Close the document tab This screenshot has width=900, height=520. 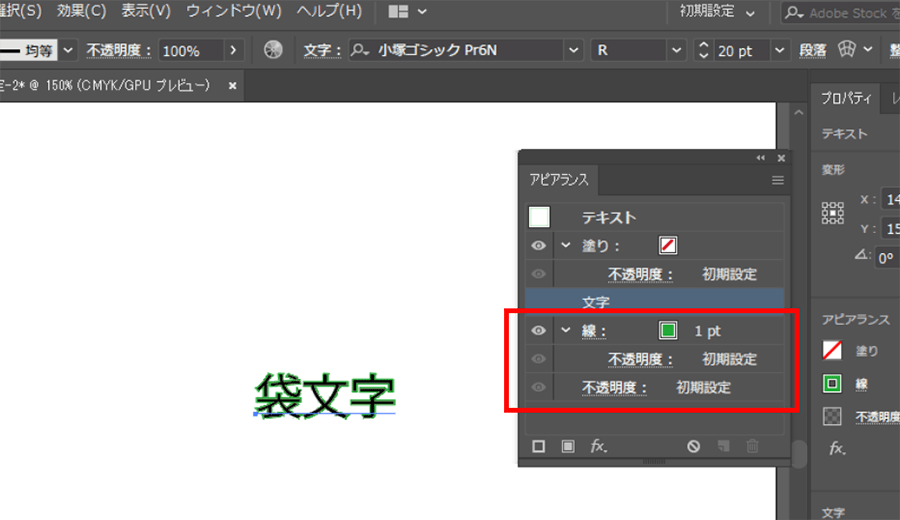(232, 86)
